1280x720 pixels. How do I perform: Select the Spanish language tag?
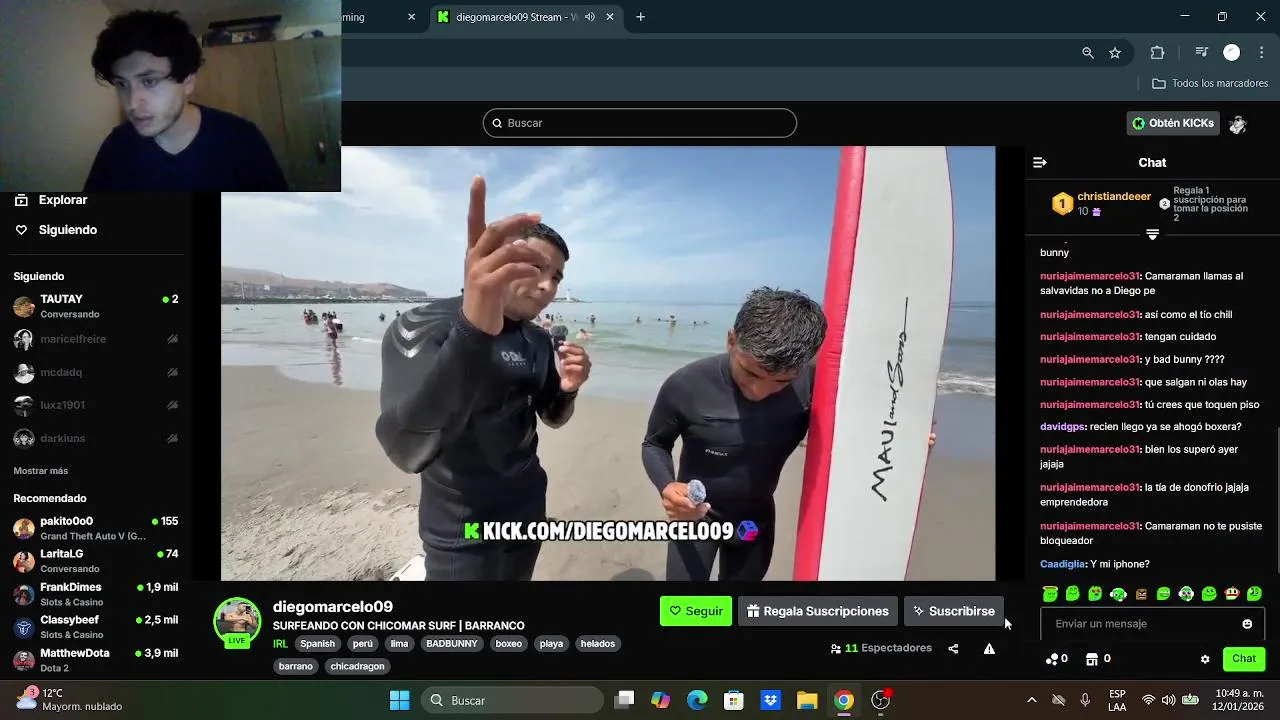coord(317,644)
